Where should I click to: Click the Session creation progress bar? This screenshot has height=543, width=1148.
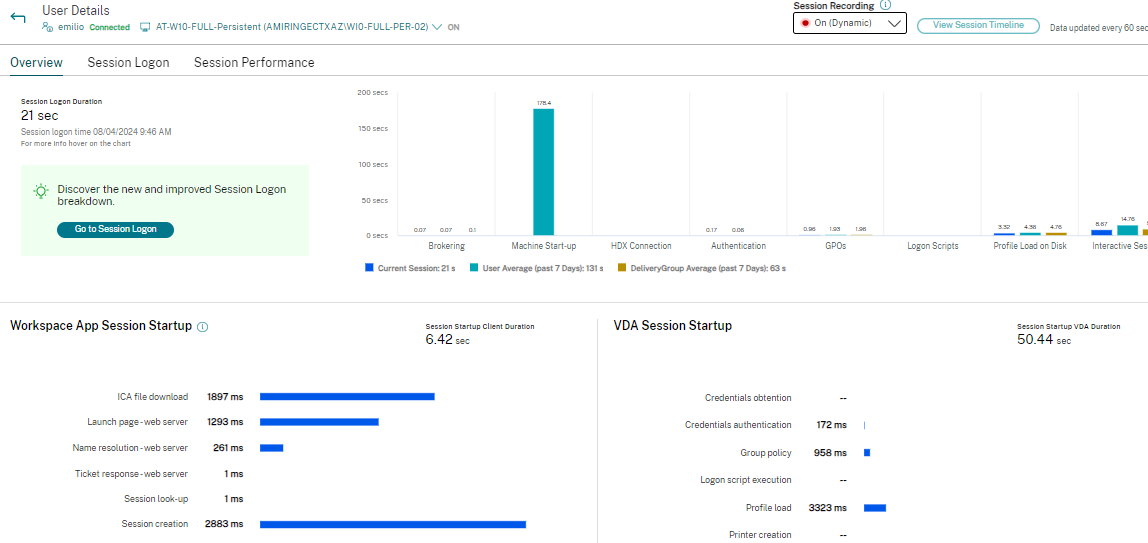[392, 524]
